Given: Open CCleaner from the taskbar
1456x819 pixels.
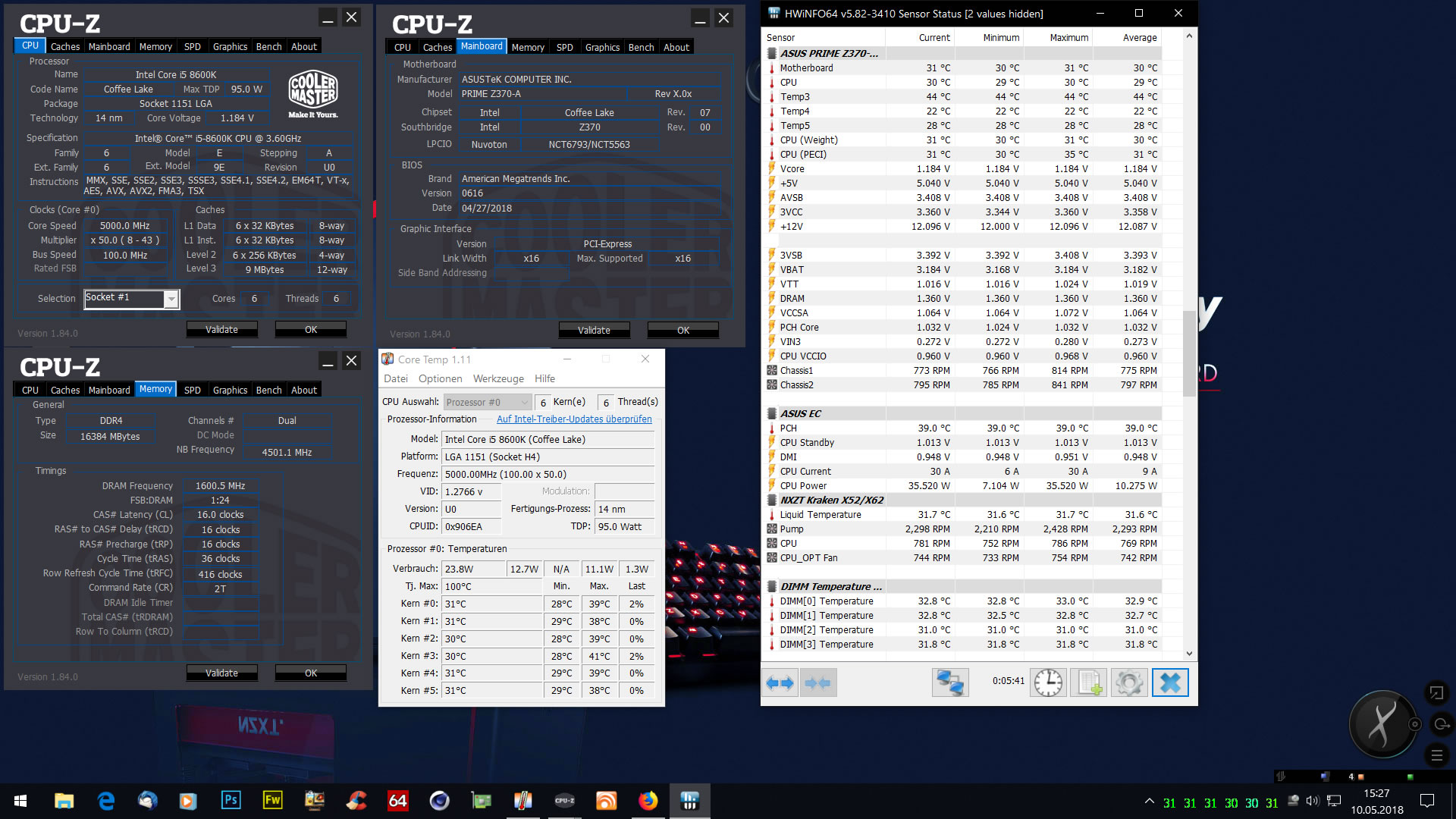Looking at the screenshot, I should coord(356,801).
